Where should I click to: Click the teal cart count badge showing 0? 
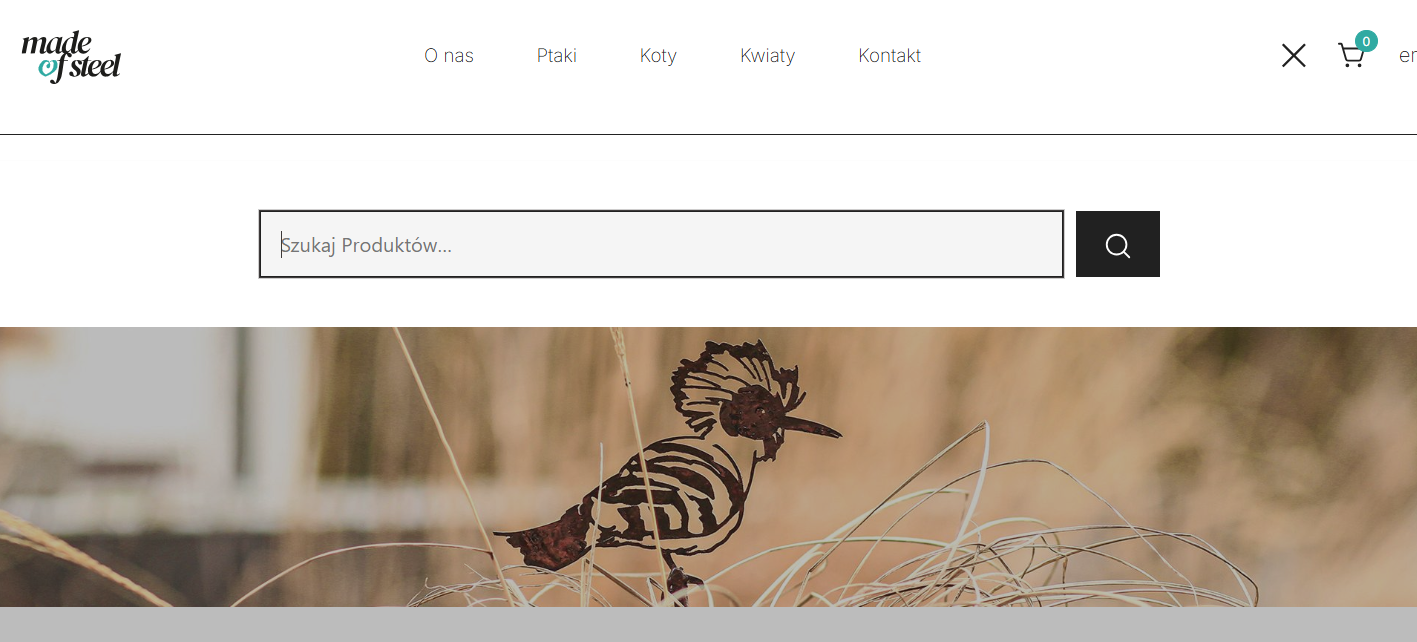pos(1366,41)
